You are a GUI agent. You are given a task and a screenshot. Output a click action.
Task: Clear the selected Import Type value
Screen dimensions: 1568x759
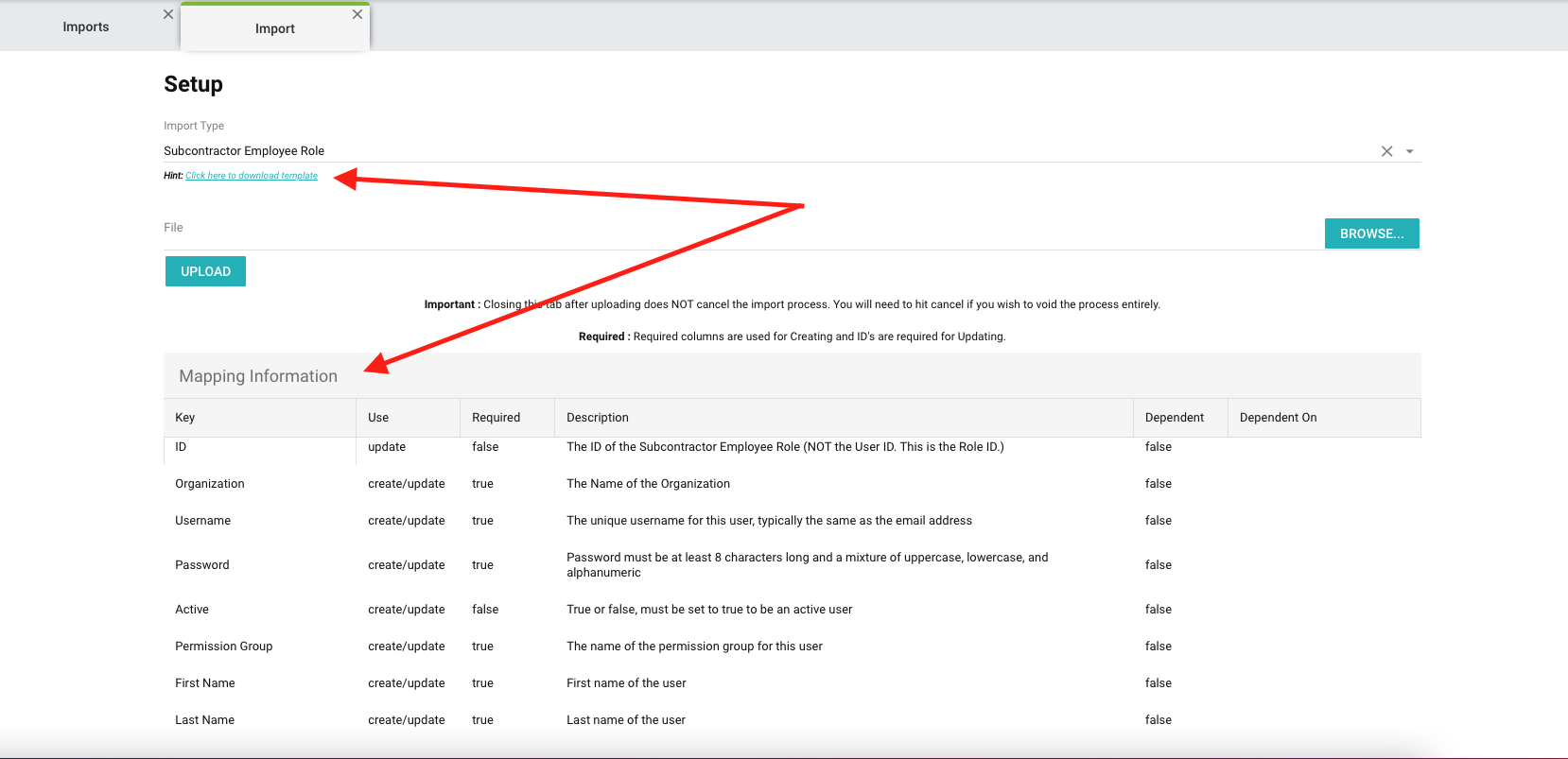pyautogui.click(x=1386, y=151)
